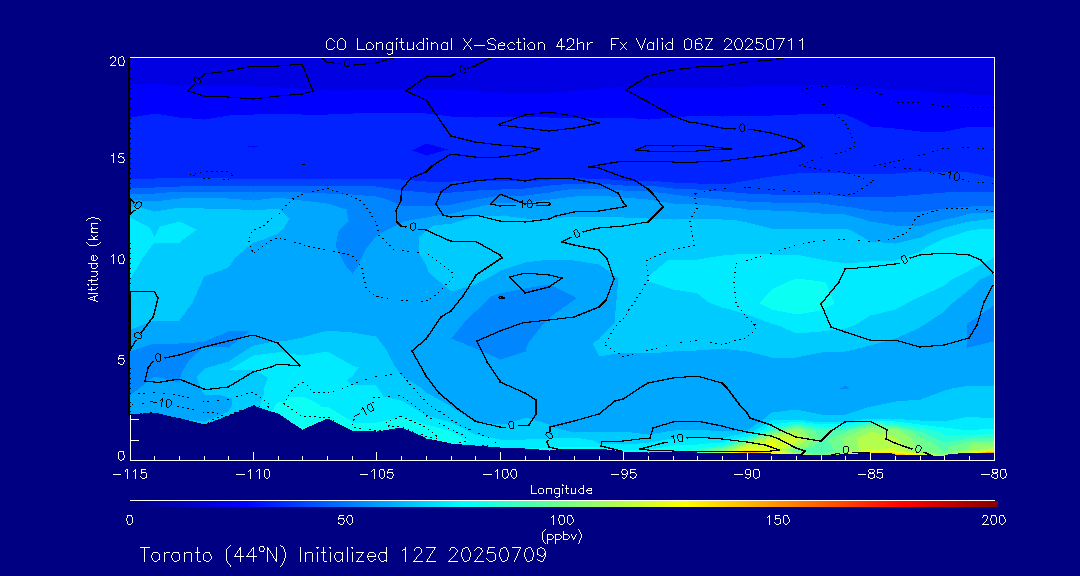The width and height of the screenshot is (1080, 576).
Task: Click the 'Longitude' axis label
Action: point(561,491)
